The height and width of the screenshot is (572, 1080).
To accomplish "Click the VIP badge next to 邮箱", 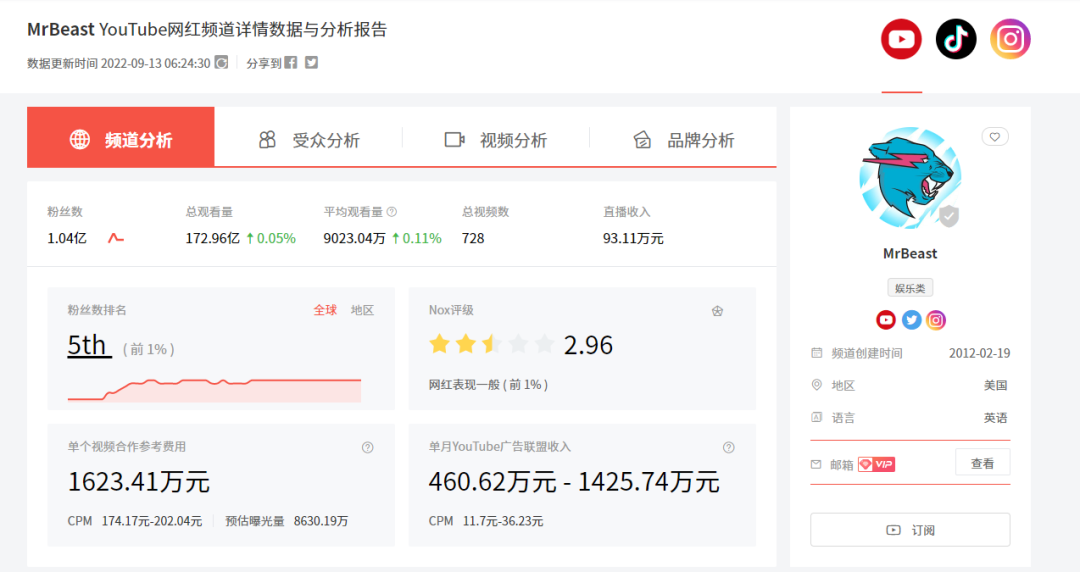I will [x=876, y=464].
